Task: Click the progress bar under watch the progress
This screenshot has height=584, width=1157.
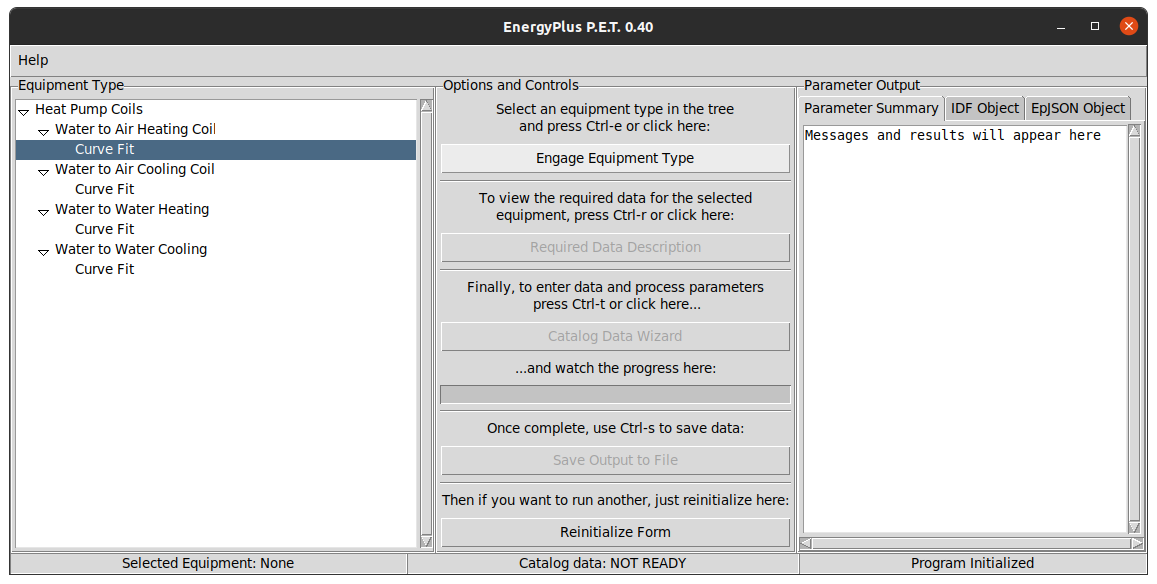Action: pyautogui.click(x=615, y=394)
